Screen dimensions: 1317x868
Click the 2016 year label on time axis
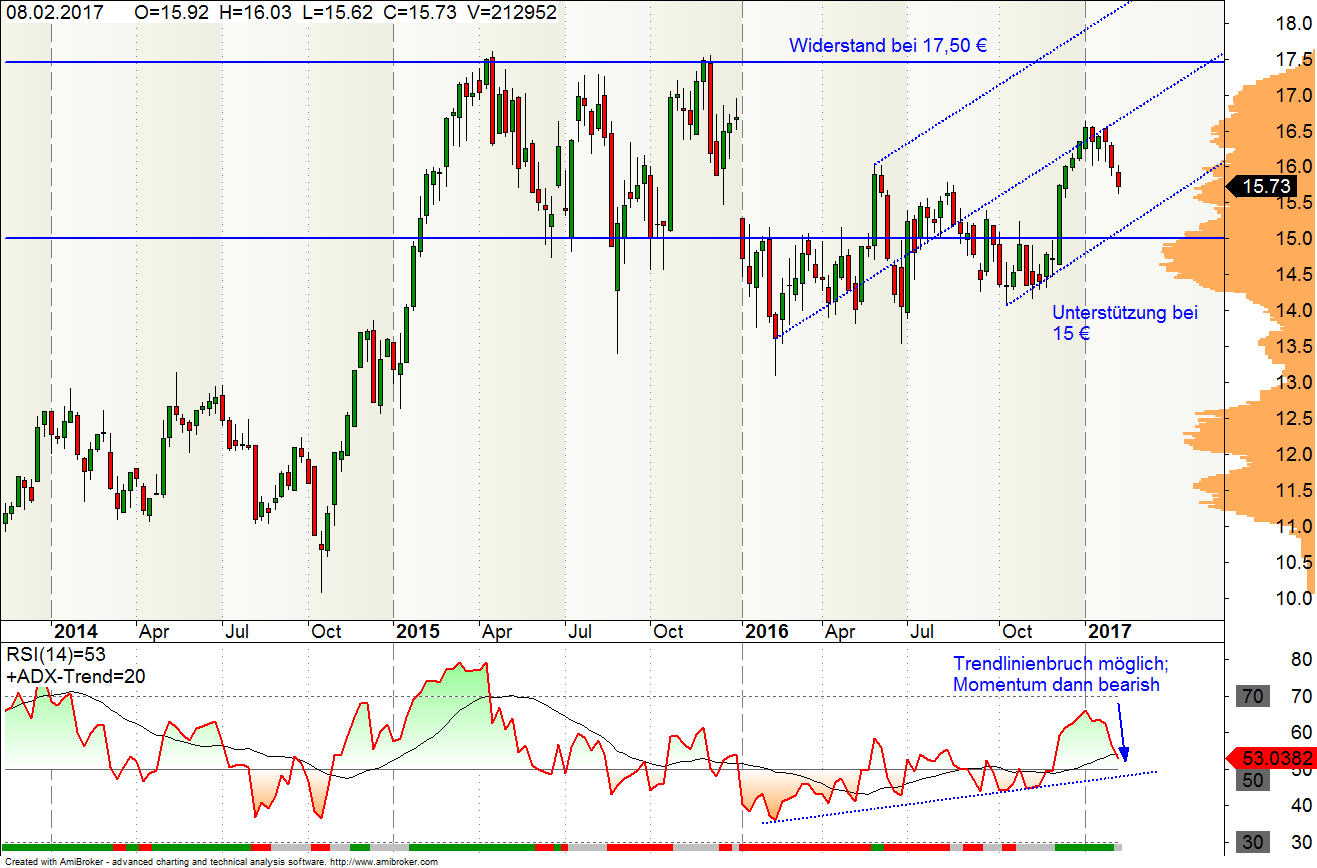point(766,631)
